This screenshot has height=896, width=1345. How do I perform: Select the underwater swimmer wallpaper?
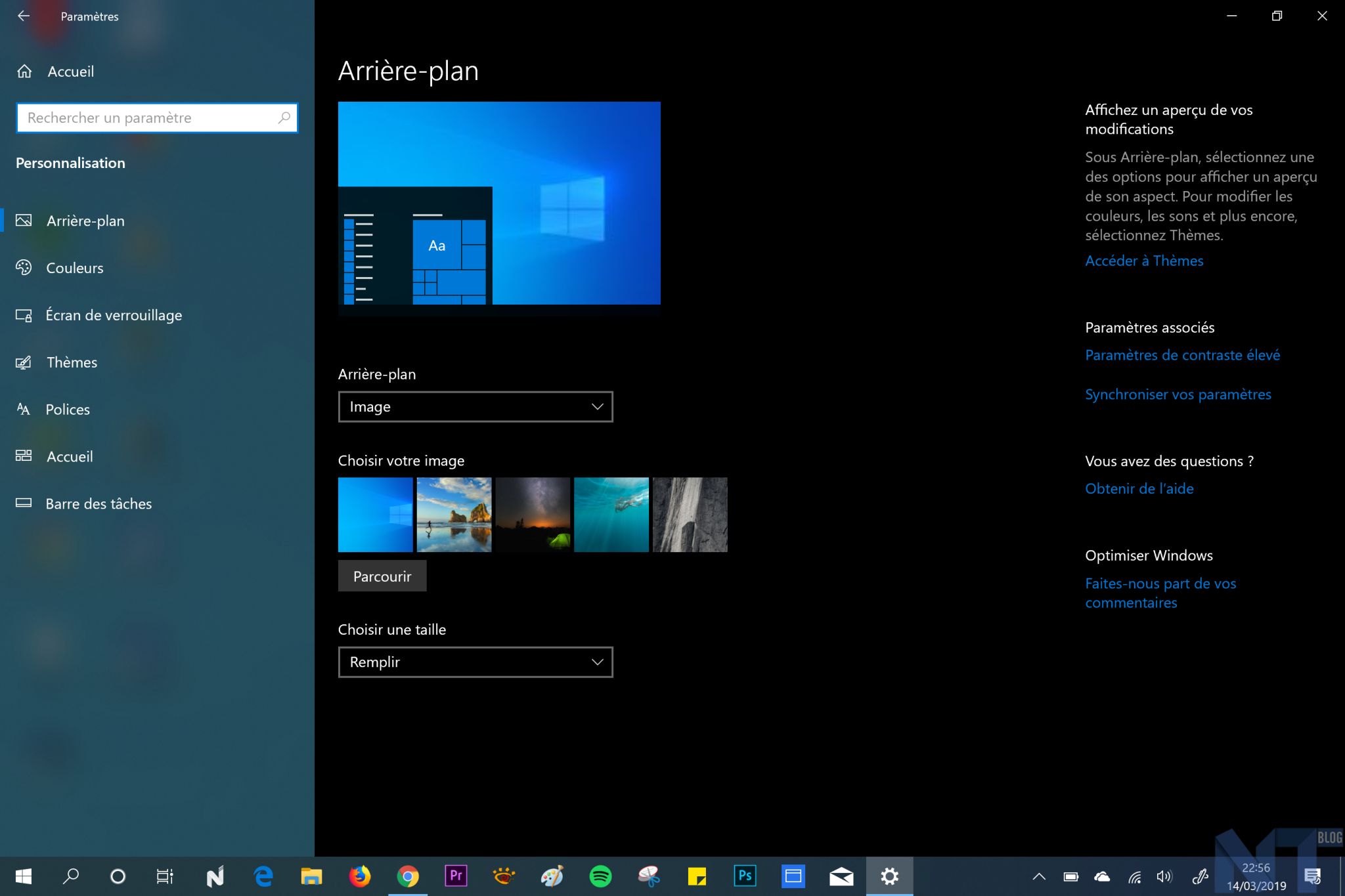611,515
